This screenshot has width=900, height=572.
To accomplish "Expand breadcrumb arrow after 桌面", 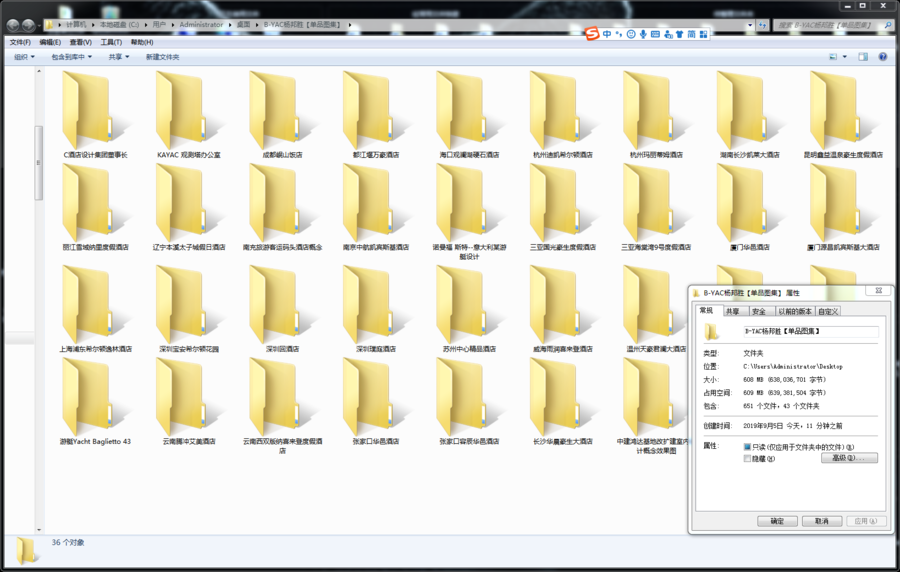I will pyautogui.click(x=257, y=25).
